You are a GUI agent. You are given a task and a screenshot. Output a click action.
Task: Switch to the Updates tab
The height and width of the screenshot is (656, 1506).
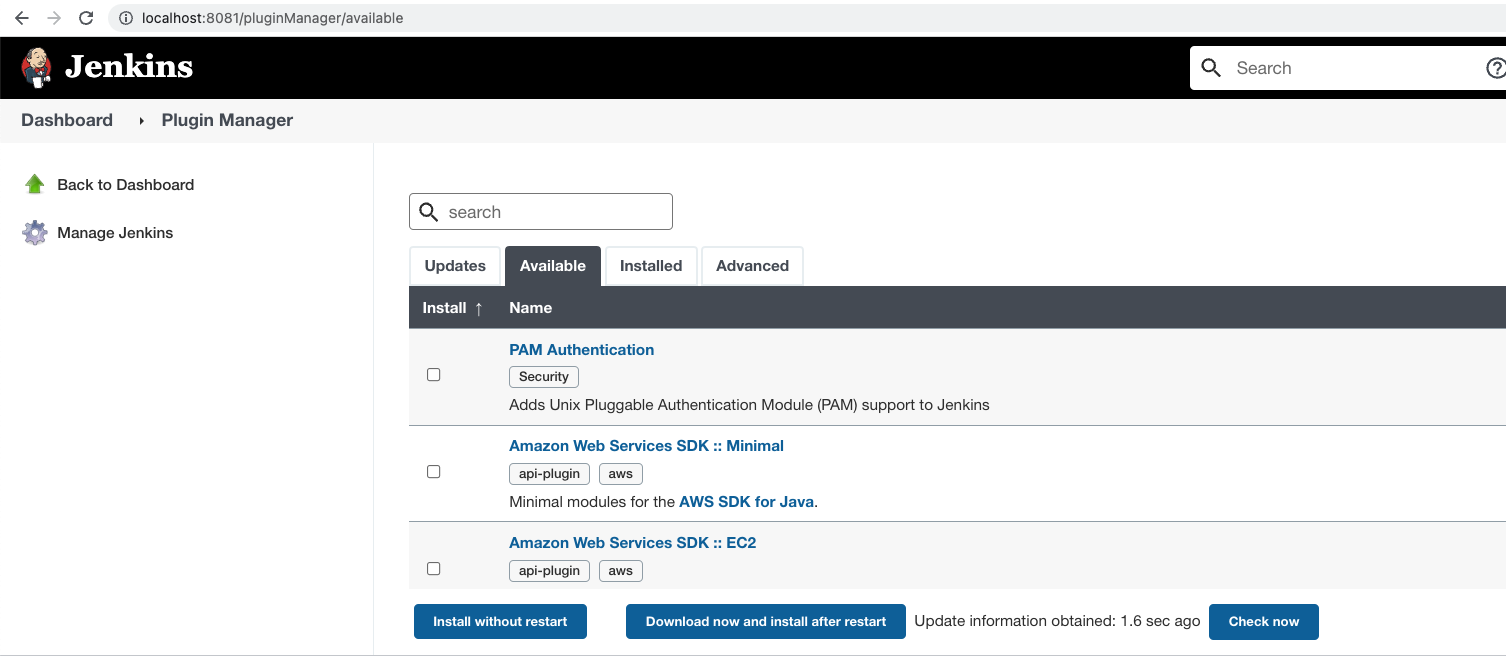[x=455, y=266]
